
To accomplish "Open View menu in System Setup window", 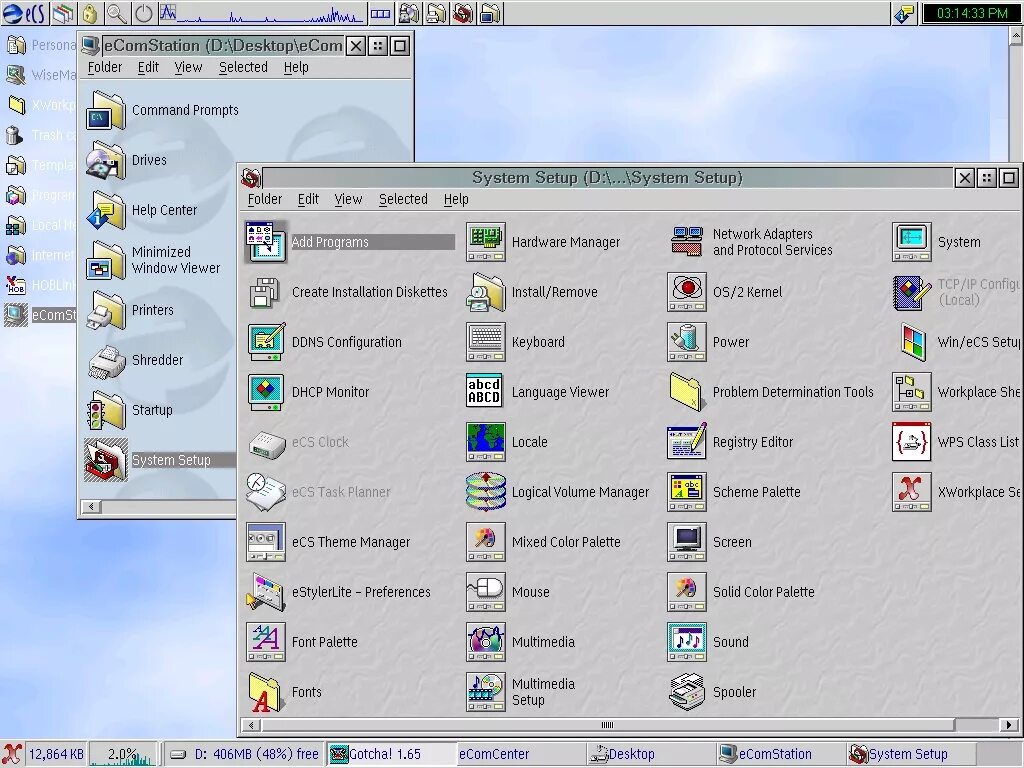I will coord(348,199).
